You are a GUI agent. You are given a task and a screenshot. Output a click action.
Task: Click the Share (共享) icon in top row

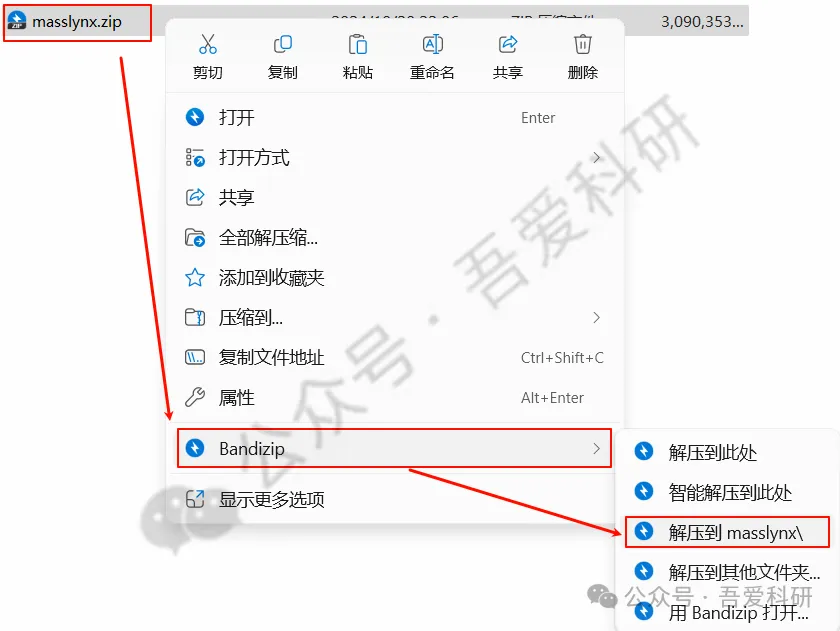pyautogui.click(x=507, y=44)
